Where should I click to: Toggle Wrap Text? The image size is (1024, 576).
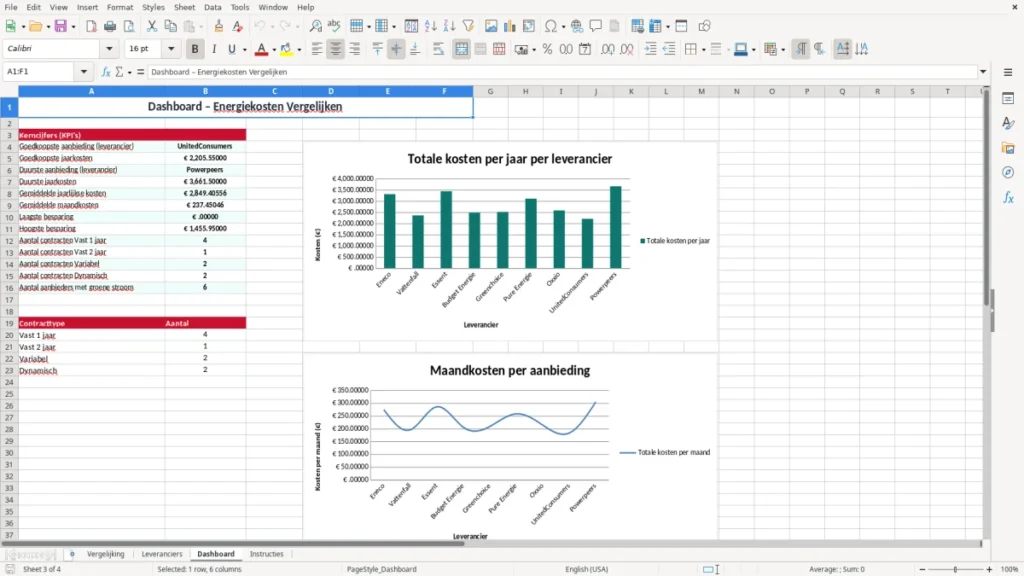[x=438, y=49]
